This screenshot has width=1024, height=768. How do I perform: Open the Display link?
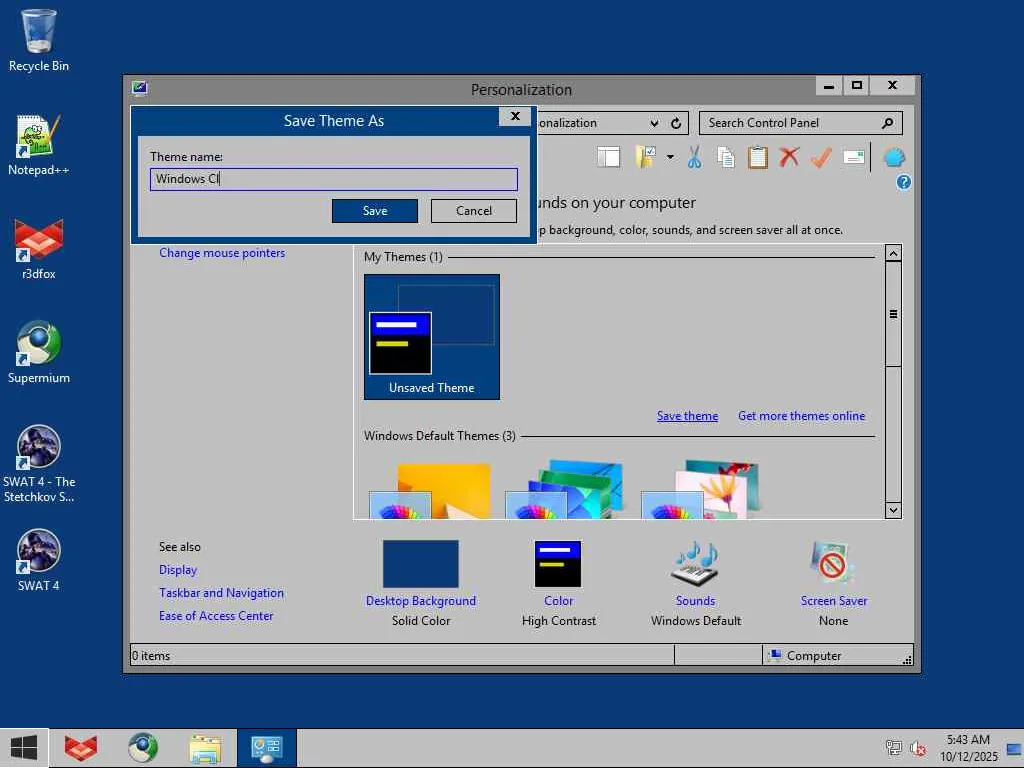(178, 569)
